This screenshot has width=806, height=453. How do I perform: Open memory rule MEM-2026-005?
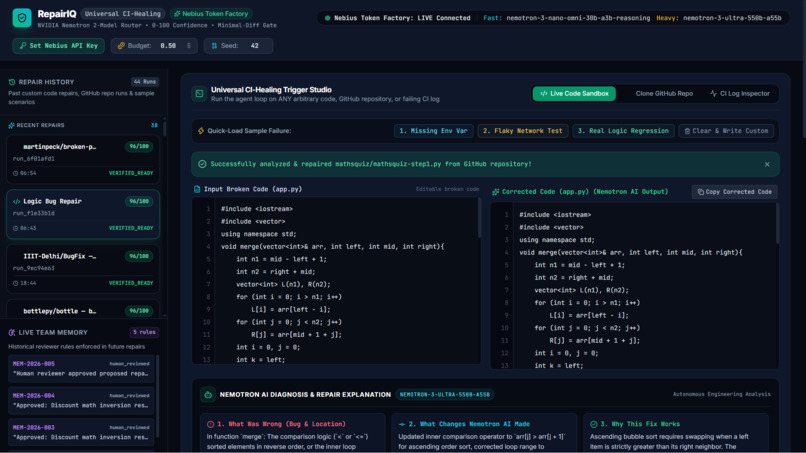pyautogui.click(x=81, y=369)
